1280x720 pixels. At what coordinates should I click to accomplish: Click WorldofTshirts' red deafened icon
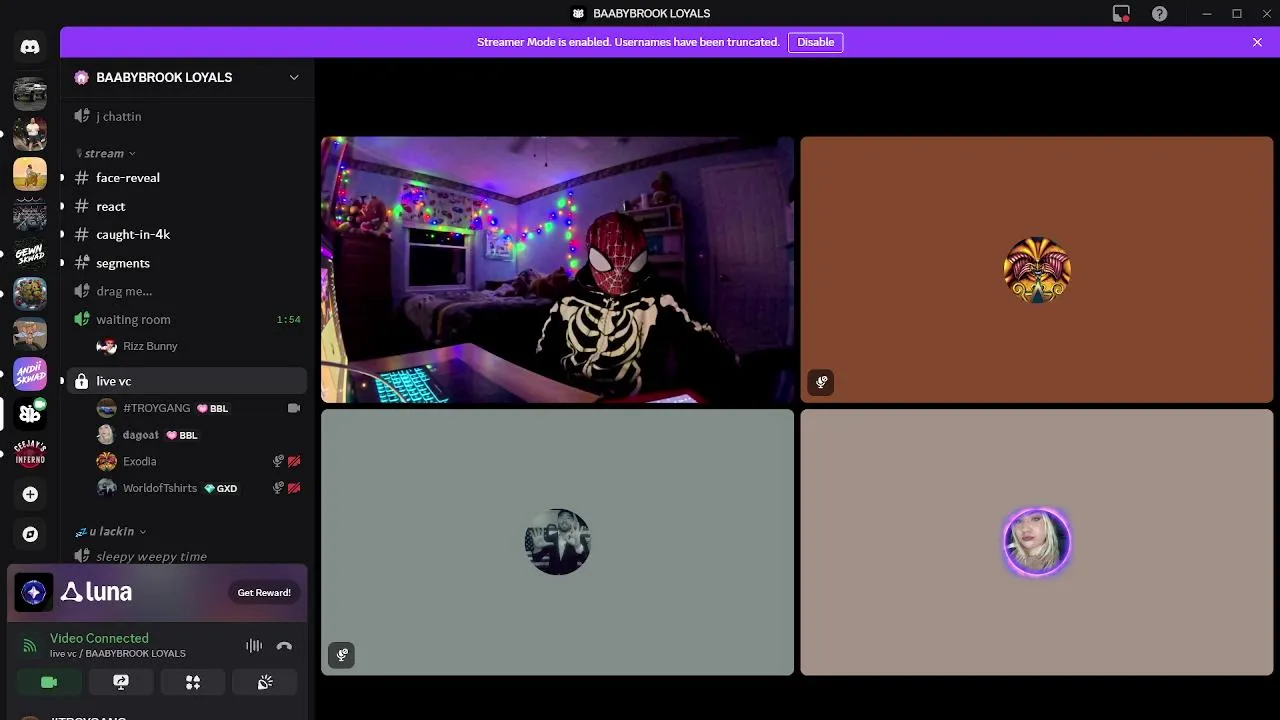pos(294,488)
